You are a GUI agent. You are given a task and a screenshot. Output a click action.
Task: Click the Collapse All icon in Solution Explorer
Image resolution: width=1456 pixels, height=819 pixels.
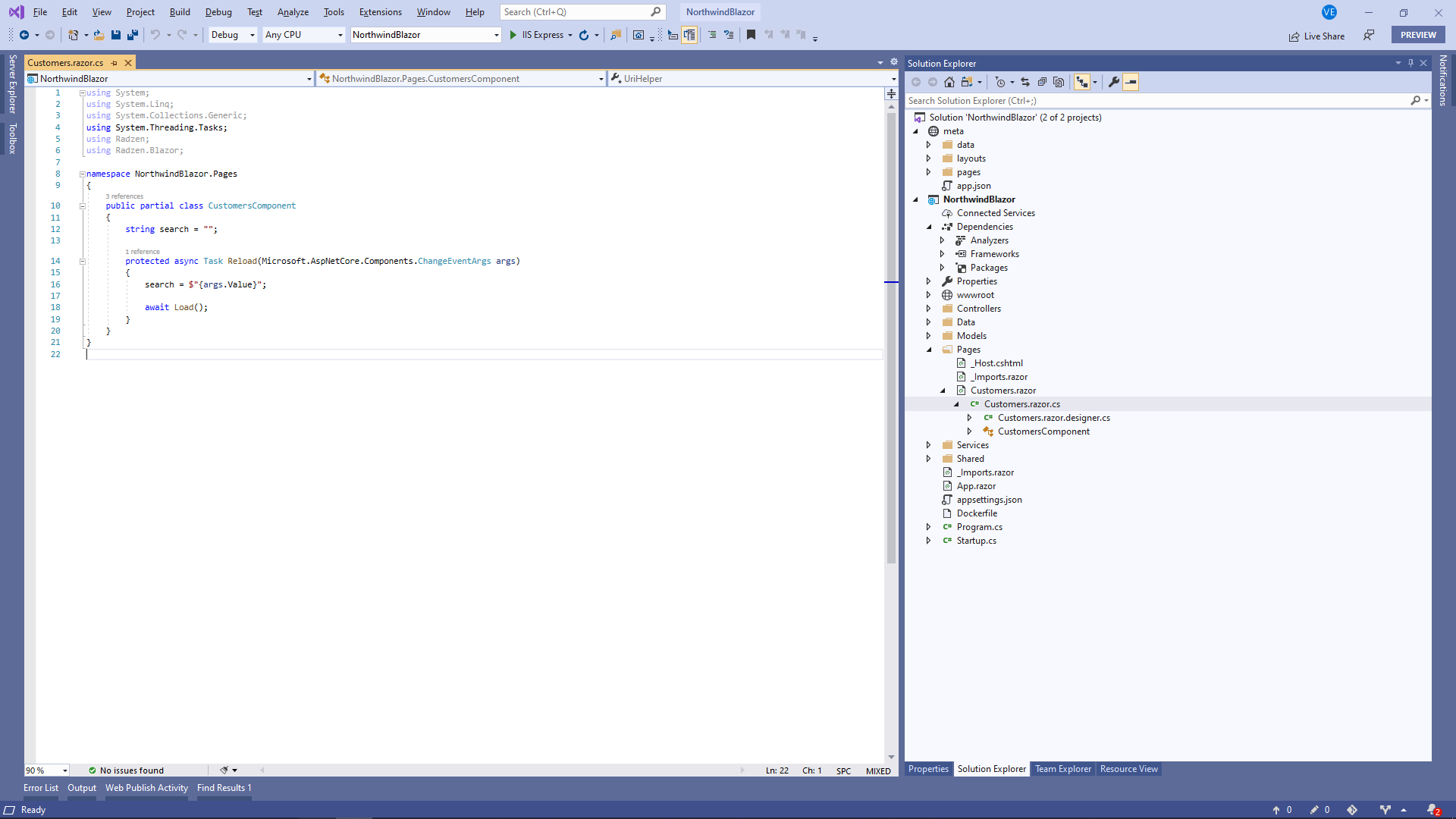(x=1042, y=82)
